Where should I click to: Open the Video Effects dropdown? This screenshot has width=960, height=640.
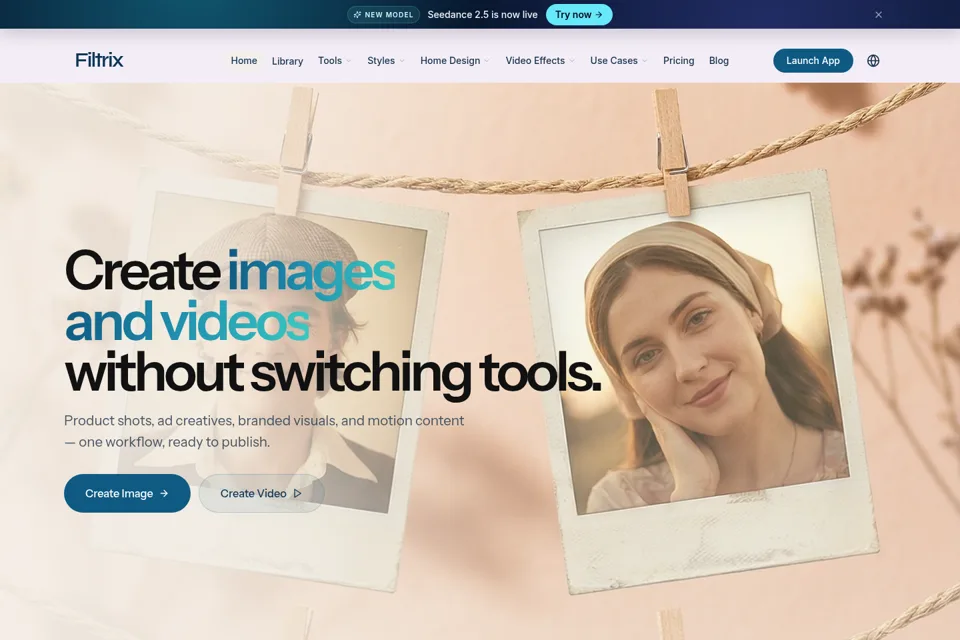[540, 61]
